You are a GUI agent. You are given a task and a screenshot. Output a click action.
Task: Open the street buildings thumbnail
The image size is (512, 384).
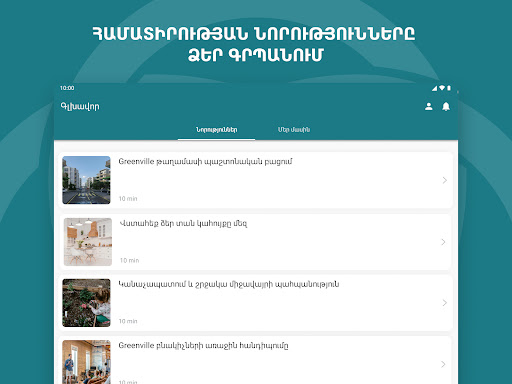[86, 180]
